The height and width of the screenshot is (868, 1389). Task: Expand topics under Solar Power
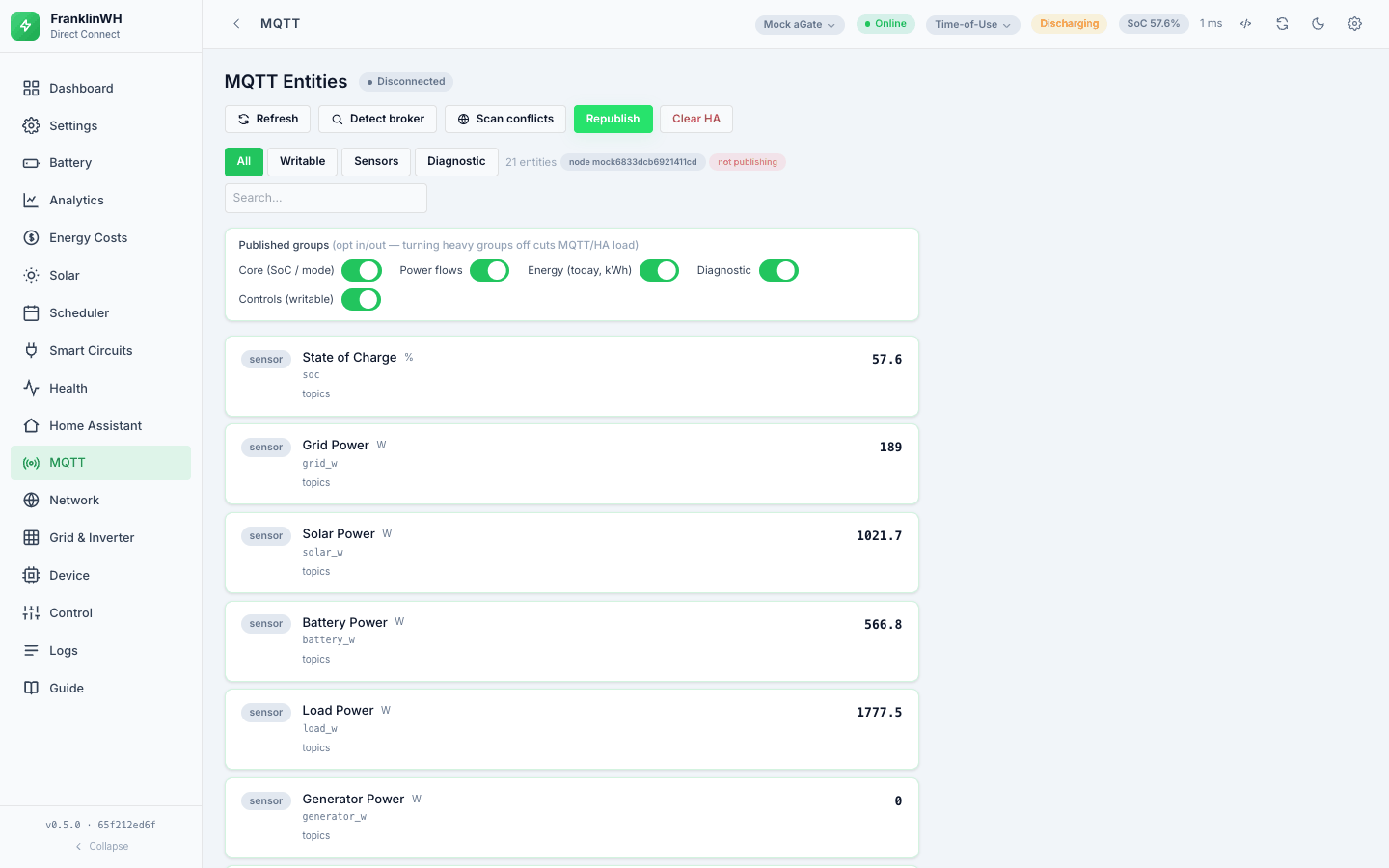coord(316,572)
